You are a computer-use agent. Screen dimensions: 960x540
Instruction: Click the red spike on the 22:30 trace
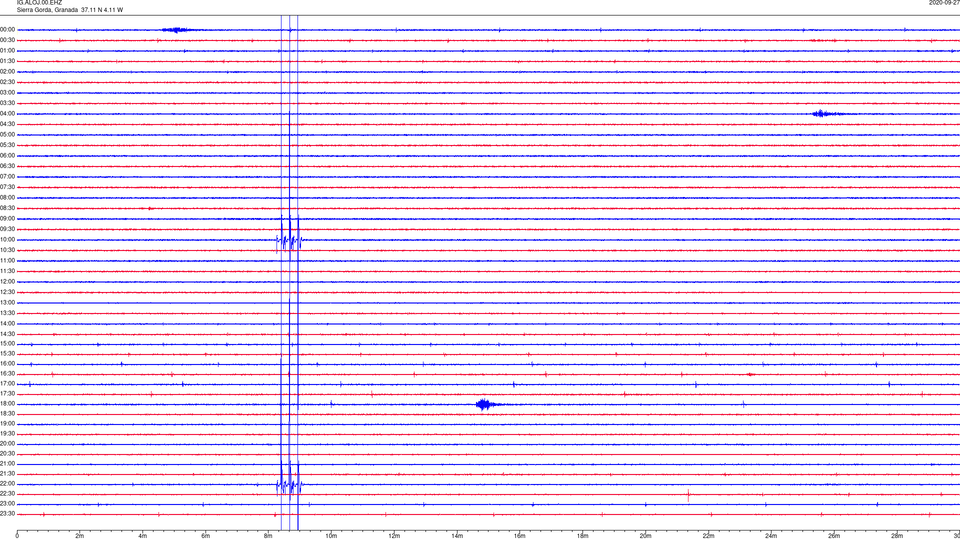tap(688, 495)
